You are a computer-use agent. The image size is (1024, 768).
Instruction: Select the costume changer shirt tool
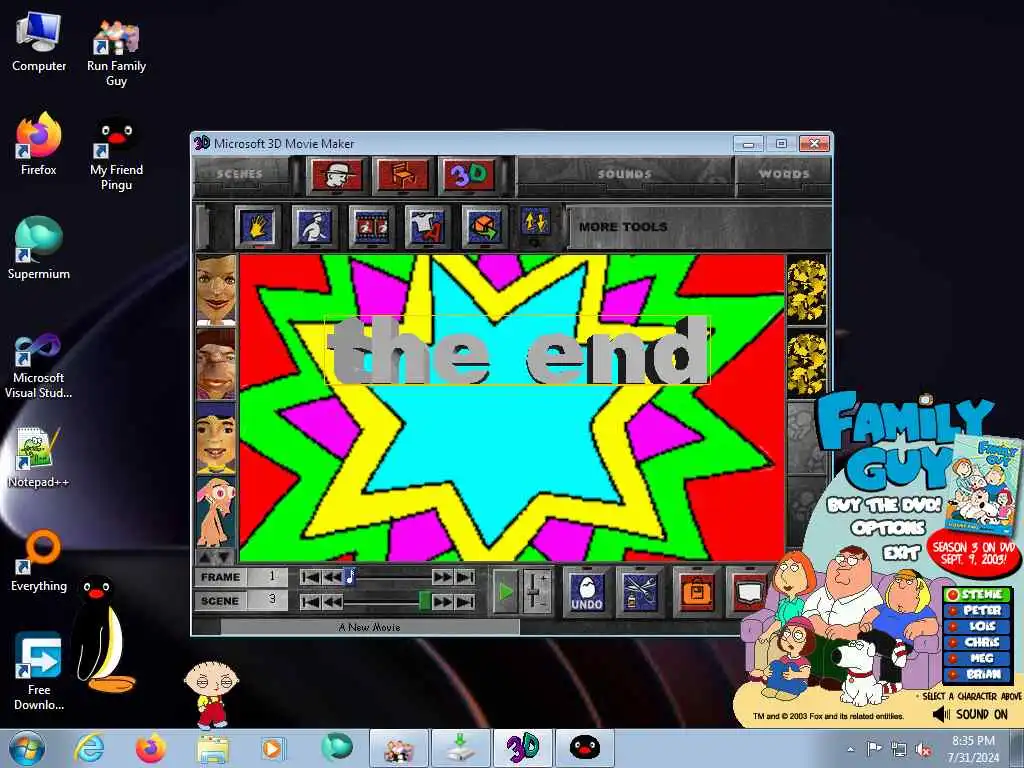click(427, 227)
